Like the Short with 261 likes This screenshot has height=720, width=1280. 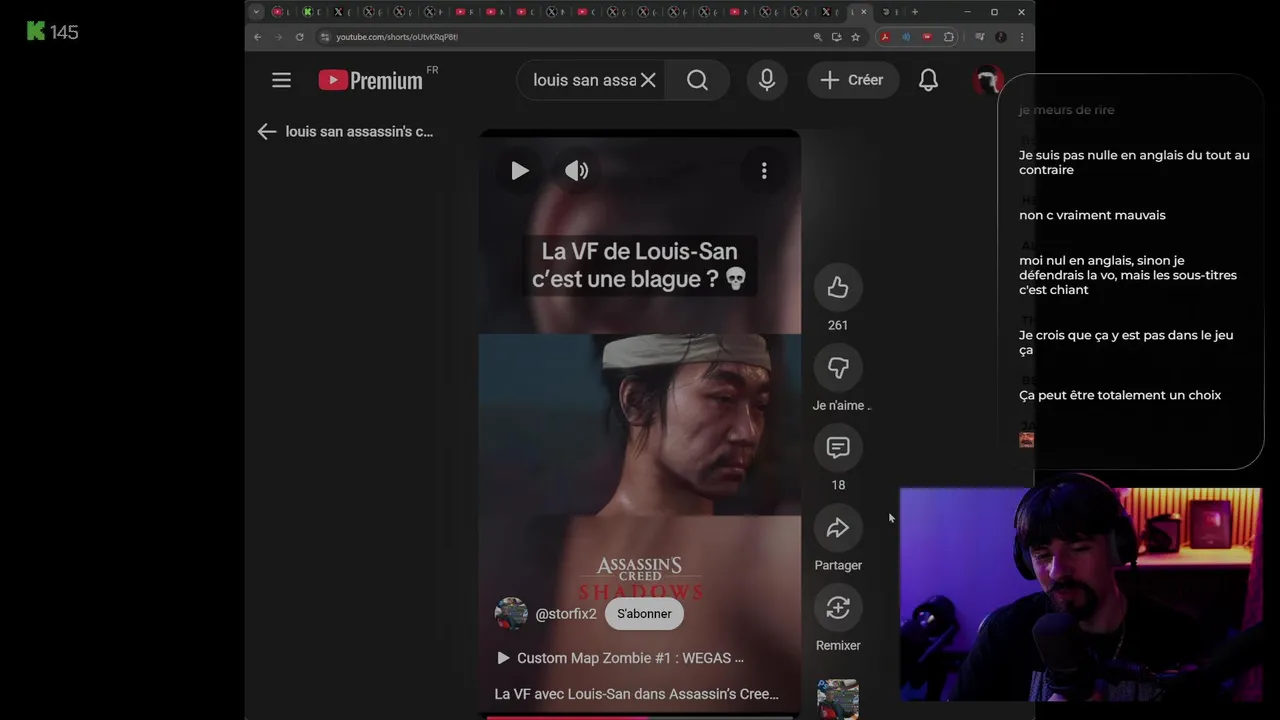(838, 288)
